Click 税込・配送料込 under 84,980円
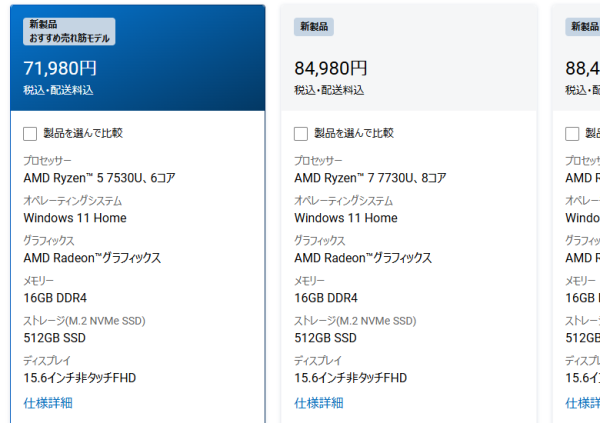Viewport: 600px width, 423px height. (x=329, y=90)
